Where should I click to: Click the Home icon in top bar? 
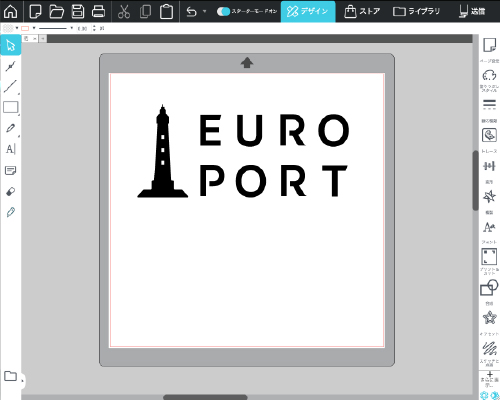(x=11, y=11)
